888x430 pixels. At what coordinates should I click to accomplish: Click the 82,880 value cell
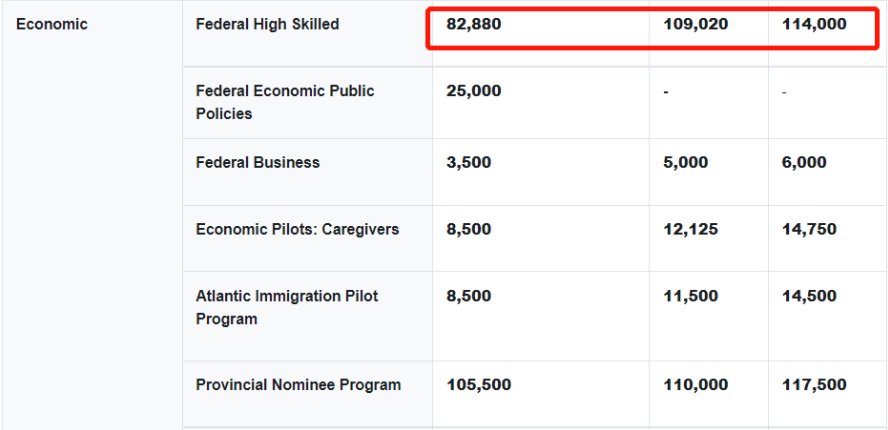click(x=474, y=24)
